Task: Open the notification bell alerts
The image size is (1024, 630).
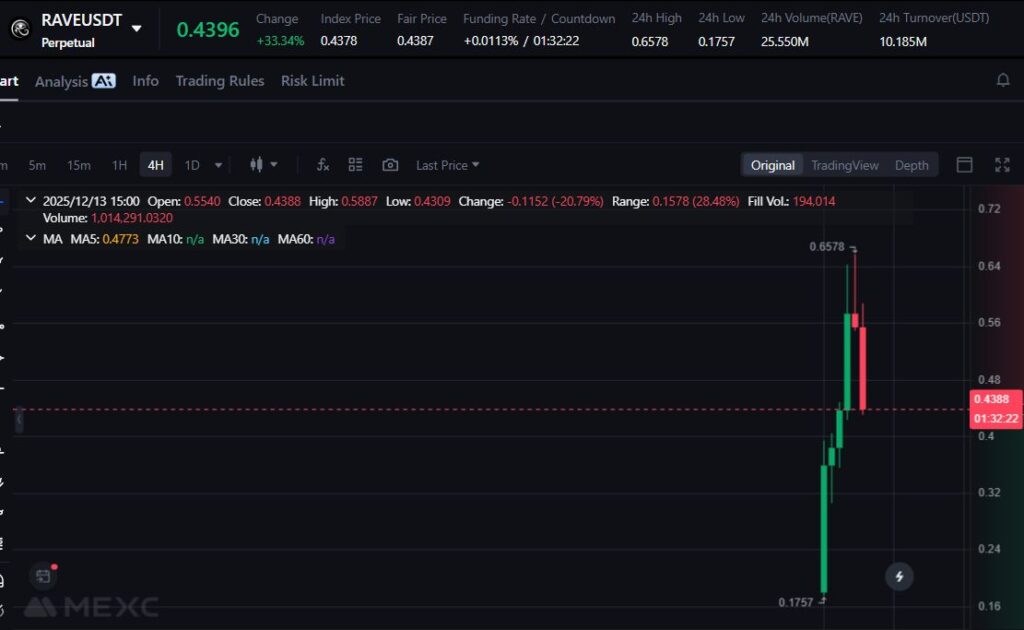Action: pos(1003,80)
